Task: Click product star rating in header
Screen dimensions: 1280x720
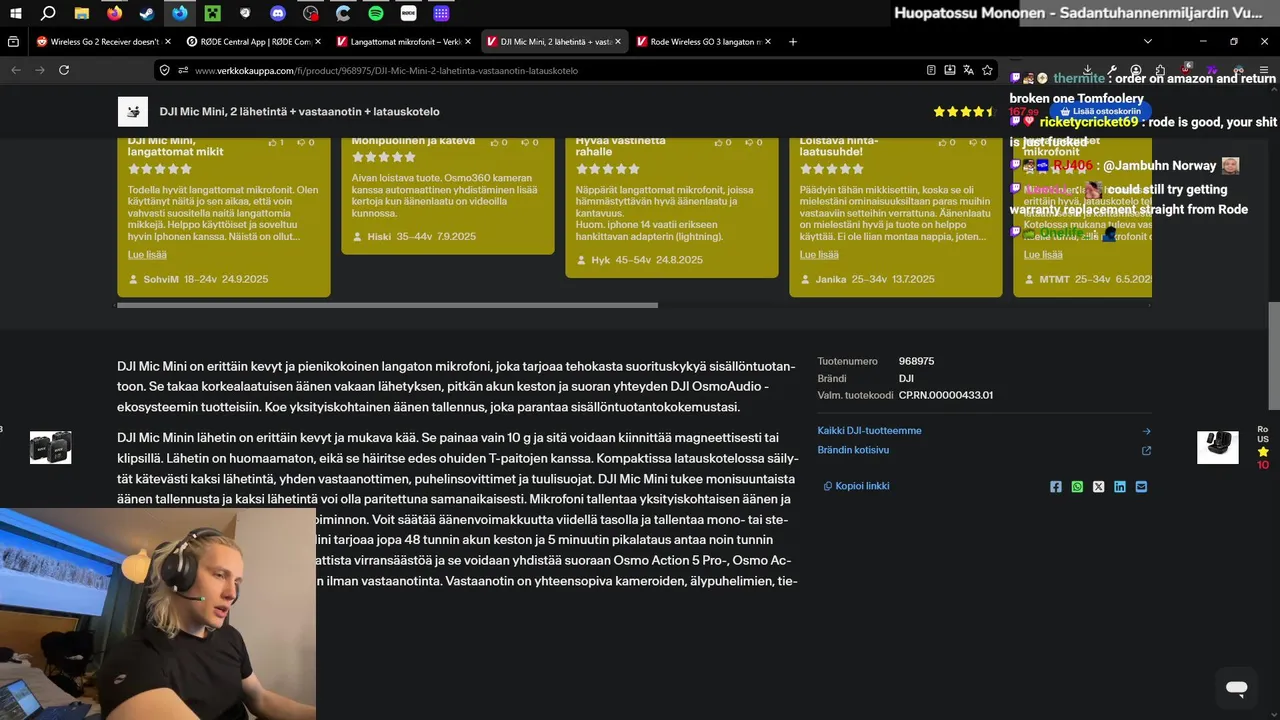Action: 965,112
